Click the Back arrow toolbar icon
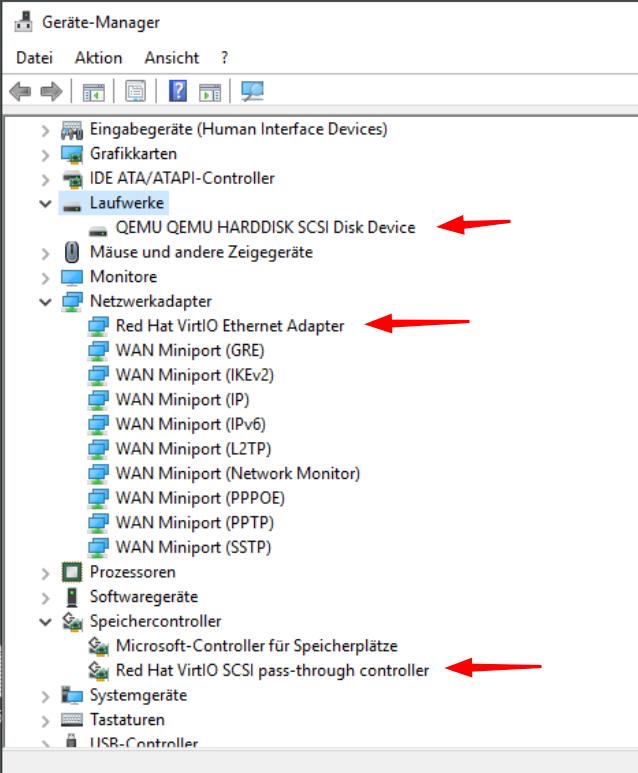Viewport: 638px width, 773px height. pyautogui.click(x=20, y=91)
